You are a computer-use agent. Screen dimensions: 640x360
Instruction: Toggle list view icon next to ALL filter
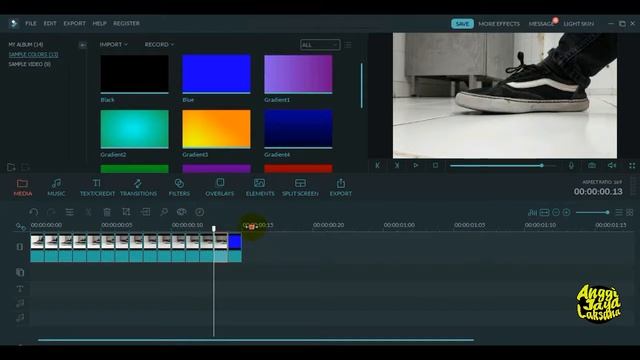click(x=348, y=45)
